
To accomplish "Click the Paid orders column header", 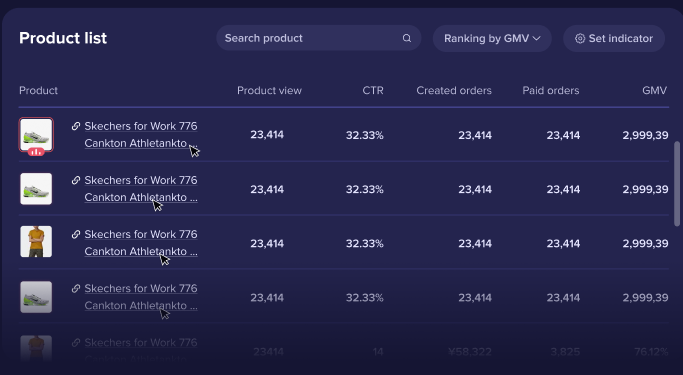I will click(x=551, y=90).
